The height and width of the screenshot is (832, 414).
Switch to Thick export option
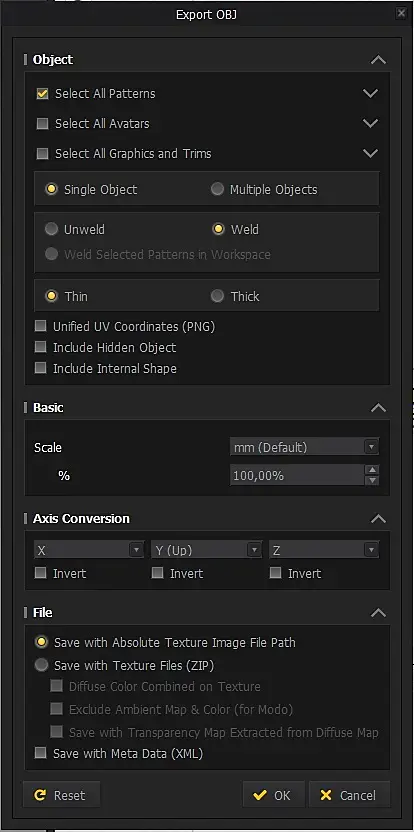217,296
